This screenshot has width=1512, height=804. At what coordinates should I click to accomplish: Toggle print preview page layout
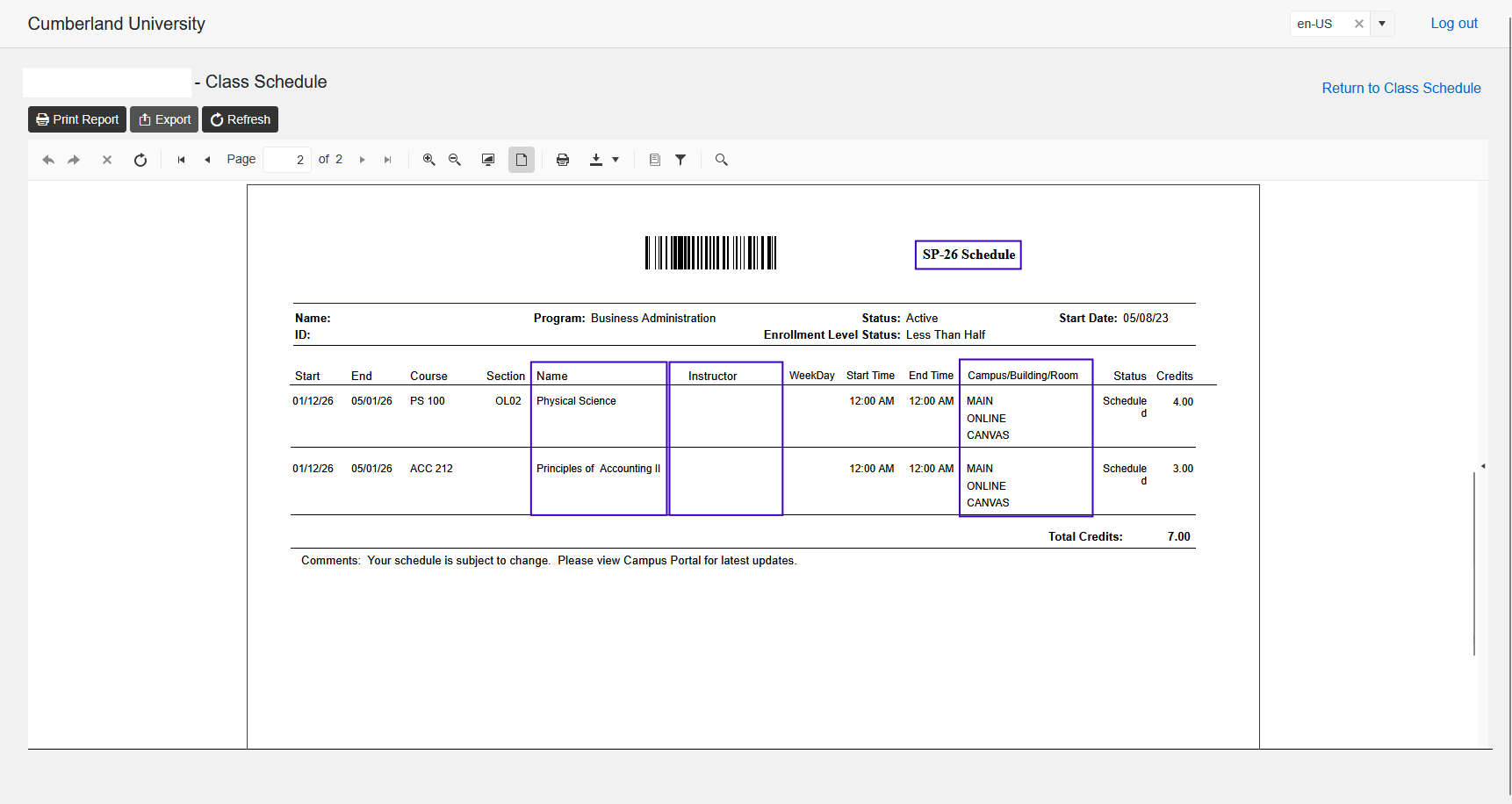coord(522,160)
